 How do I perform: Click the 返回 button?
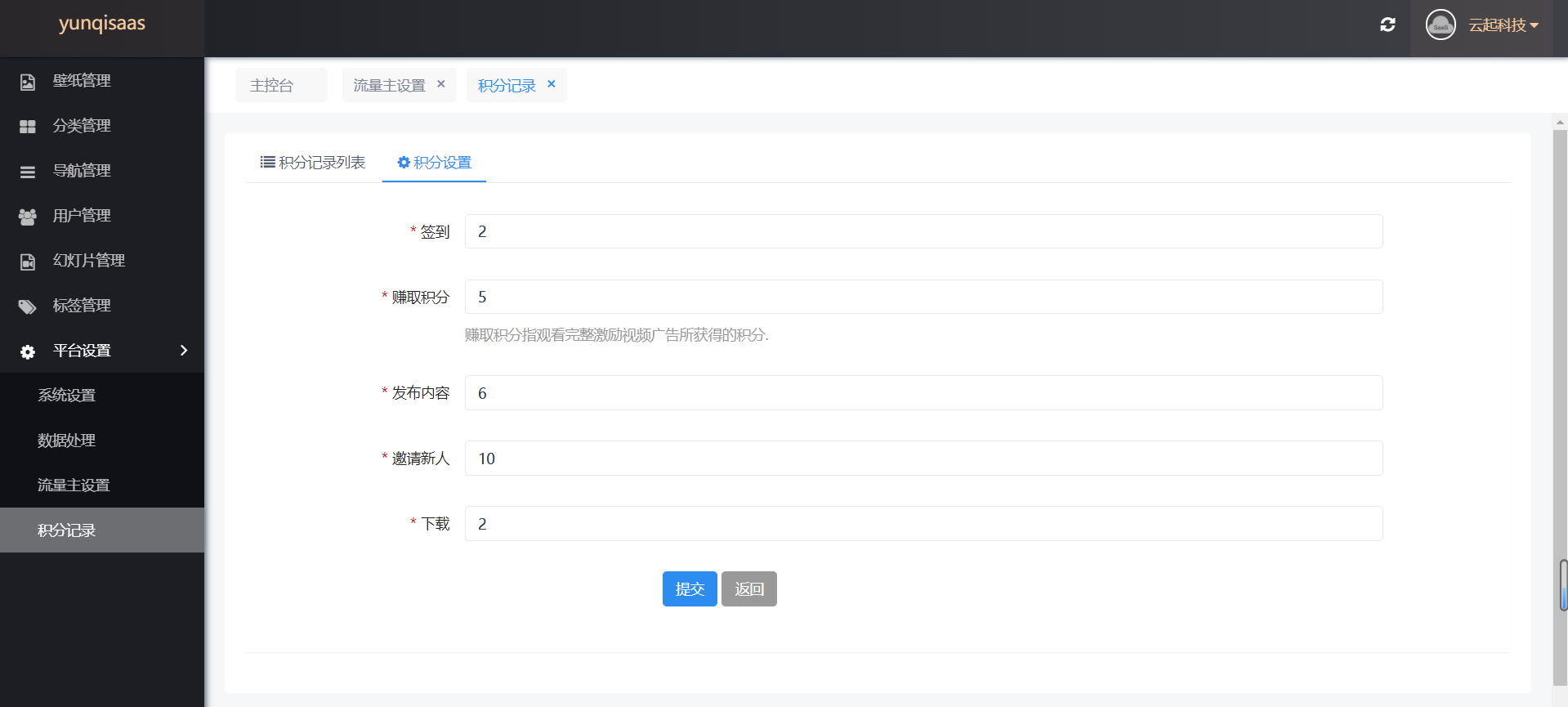(749, 588)
